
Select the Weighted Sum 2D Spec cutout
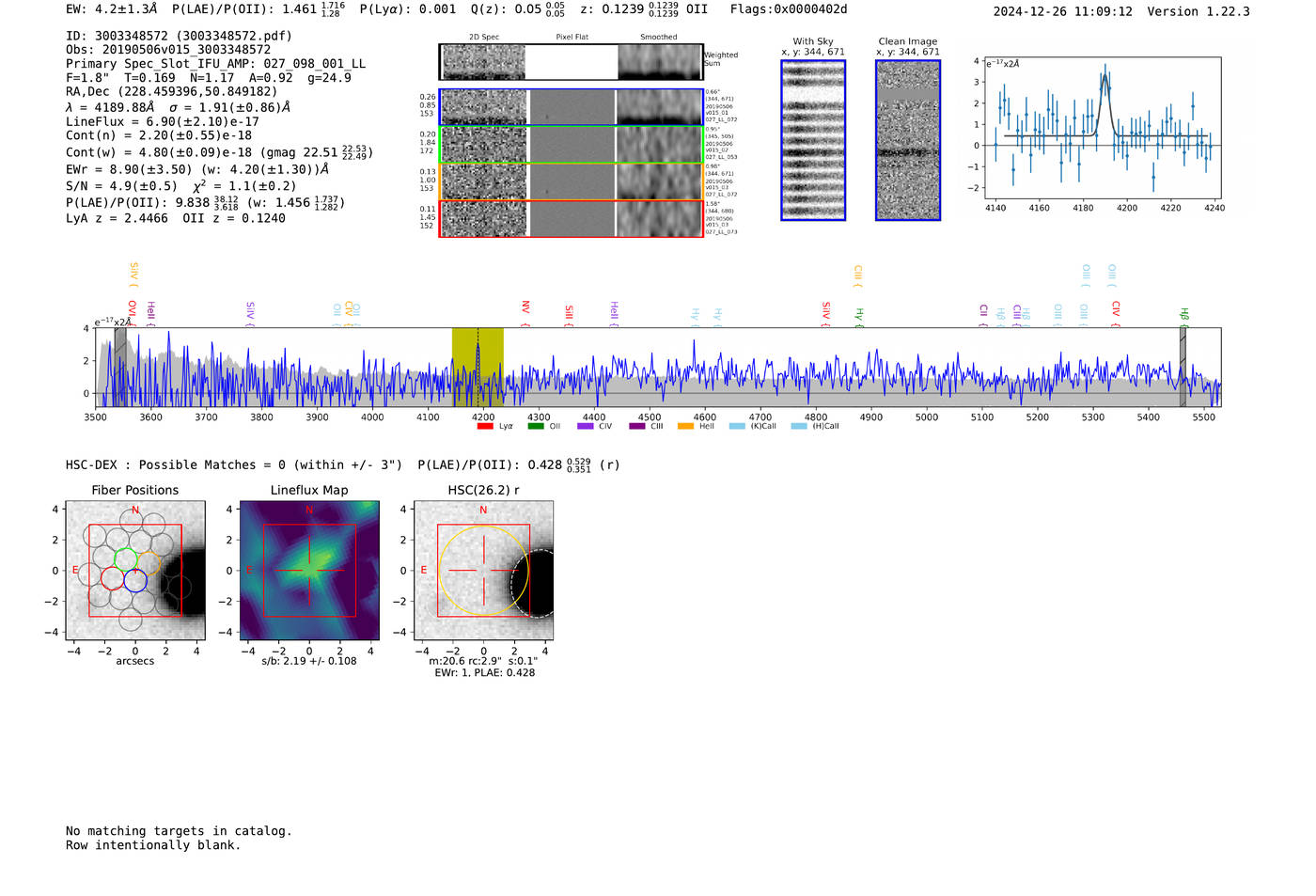pos(484,62)
